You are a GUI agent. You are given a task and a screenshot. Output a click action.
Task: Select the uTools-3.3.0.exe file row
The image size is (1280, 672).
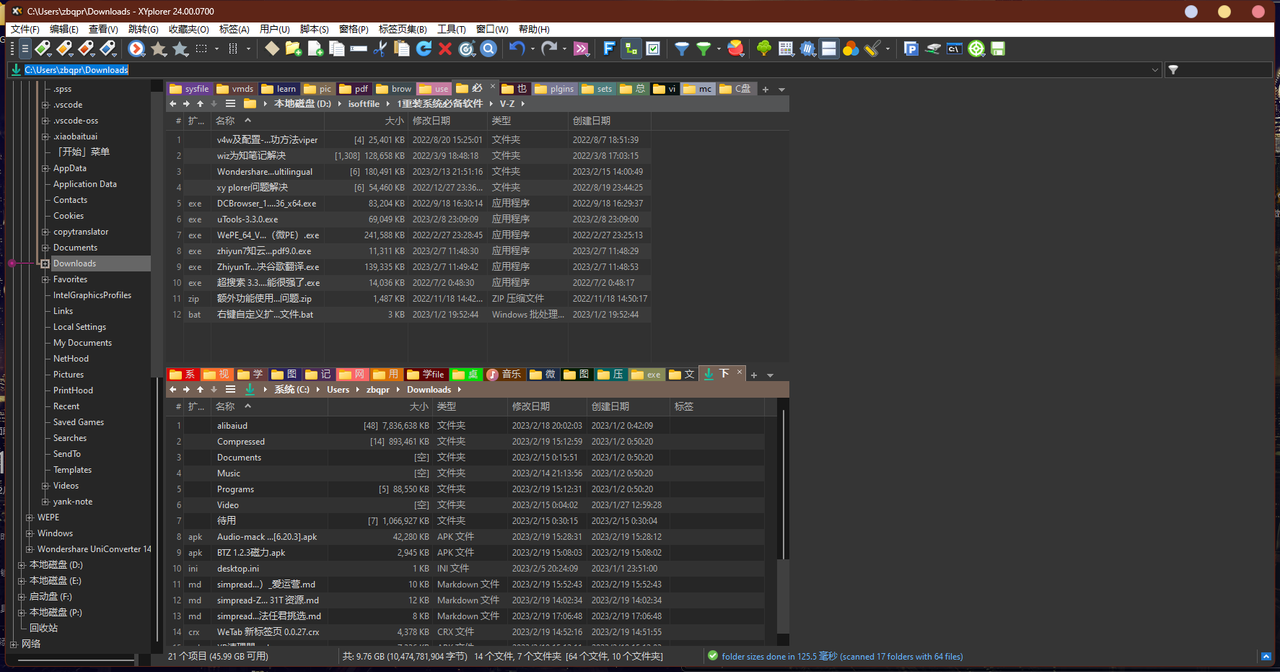click(408, 219)
